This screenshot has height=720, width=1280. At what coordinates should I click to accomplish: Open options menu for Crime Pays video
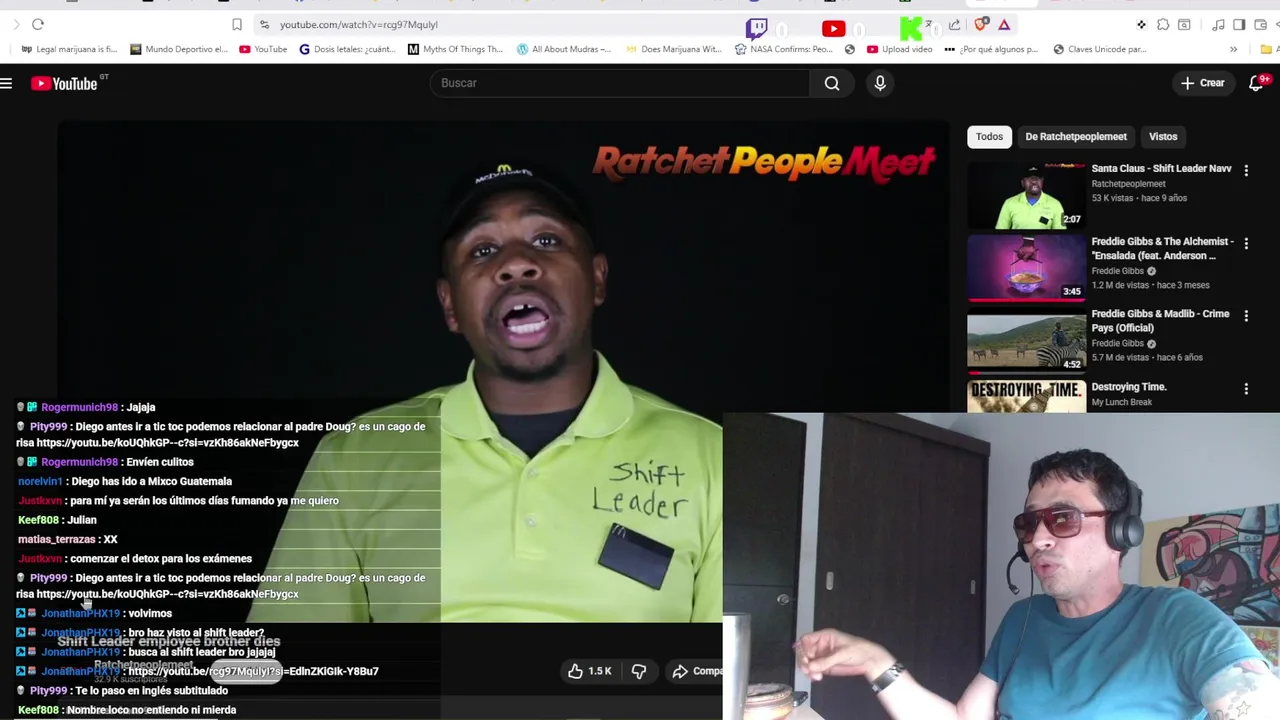1246,316
